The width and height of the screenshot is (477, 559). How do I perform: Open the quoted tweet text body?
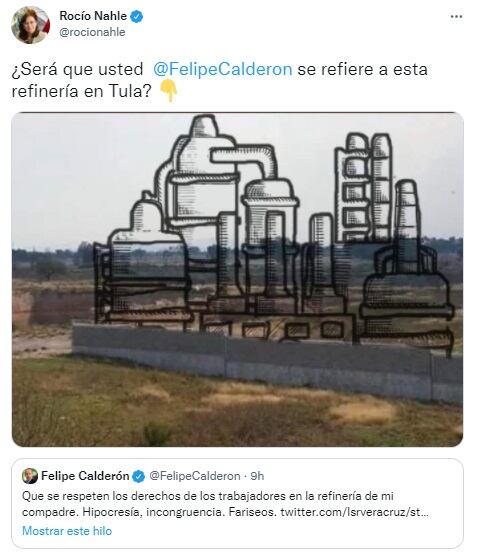tap(225, 504)
